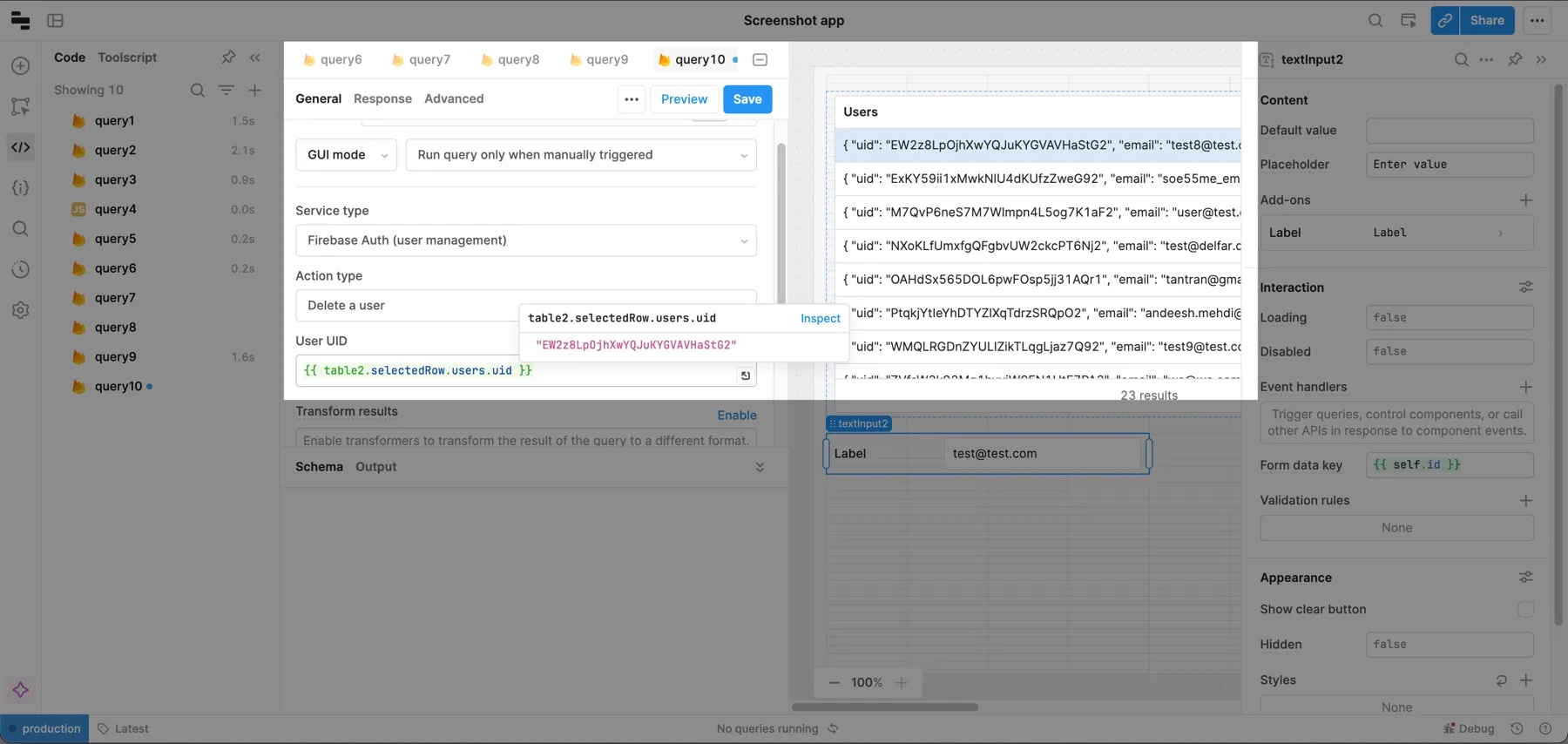This screenshot has width=1568, height=744.
Task: Filter the code list
Action: 226,90
